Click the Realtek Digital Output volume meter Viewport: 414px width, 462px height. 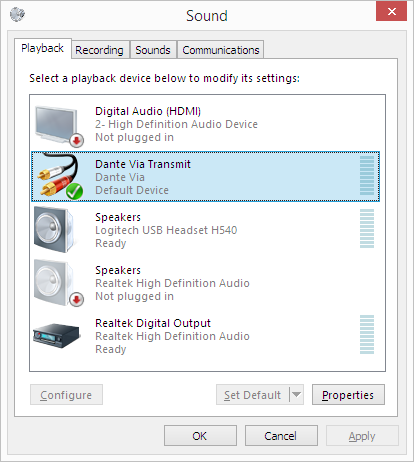click(x=367, y=335)
